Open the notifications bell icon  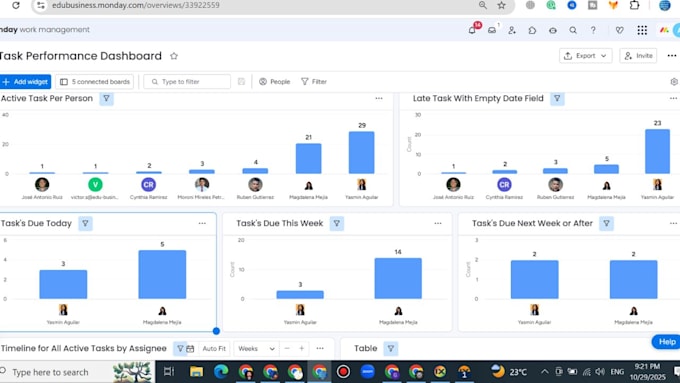[473, 30]
